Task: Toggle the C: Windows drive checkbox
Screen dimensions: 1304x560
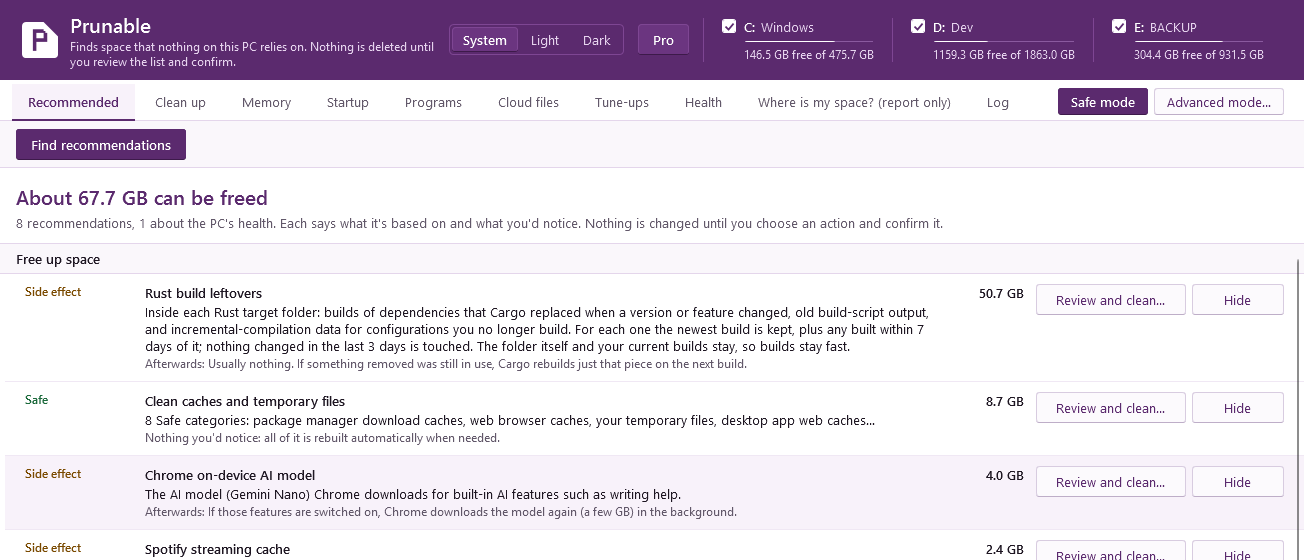Action: pos(729,27)
